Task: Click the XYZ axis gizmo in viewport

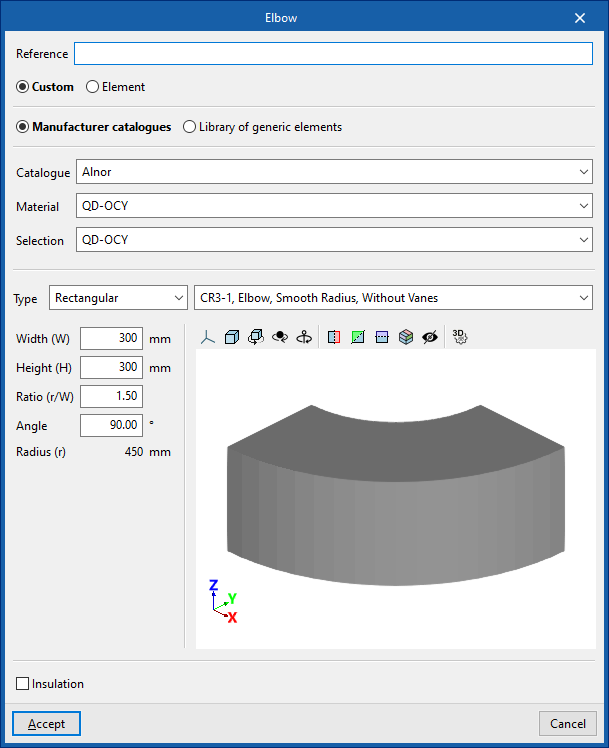Action: 223,601
